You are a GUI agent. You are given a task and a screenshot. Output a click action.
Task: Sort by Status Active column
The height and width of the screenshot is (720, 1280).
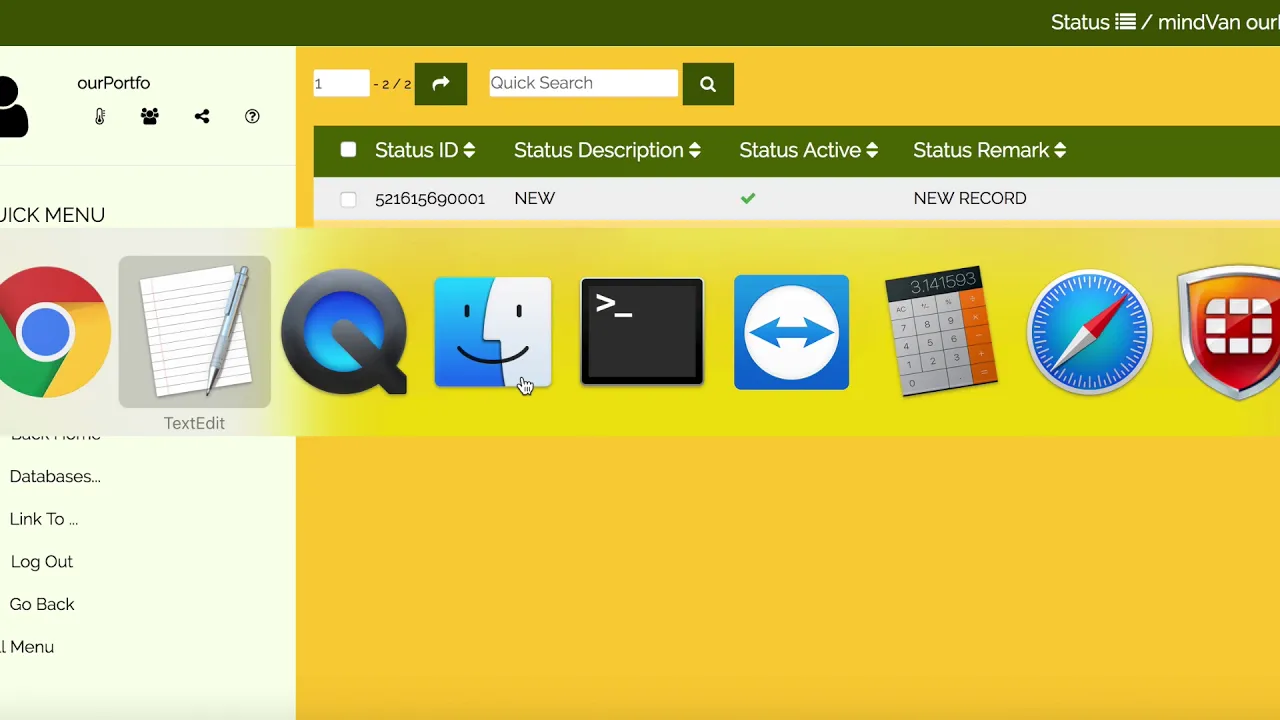coord(808,150)
